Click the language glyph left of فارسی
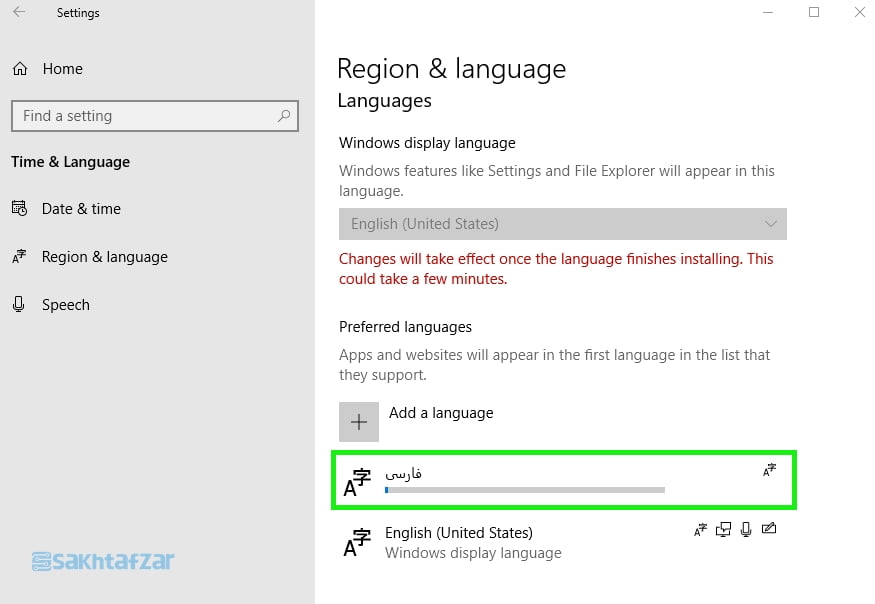This screenshot has height=604, width=875. point(357,482)
